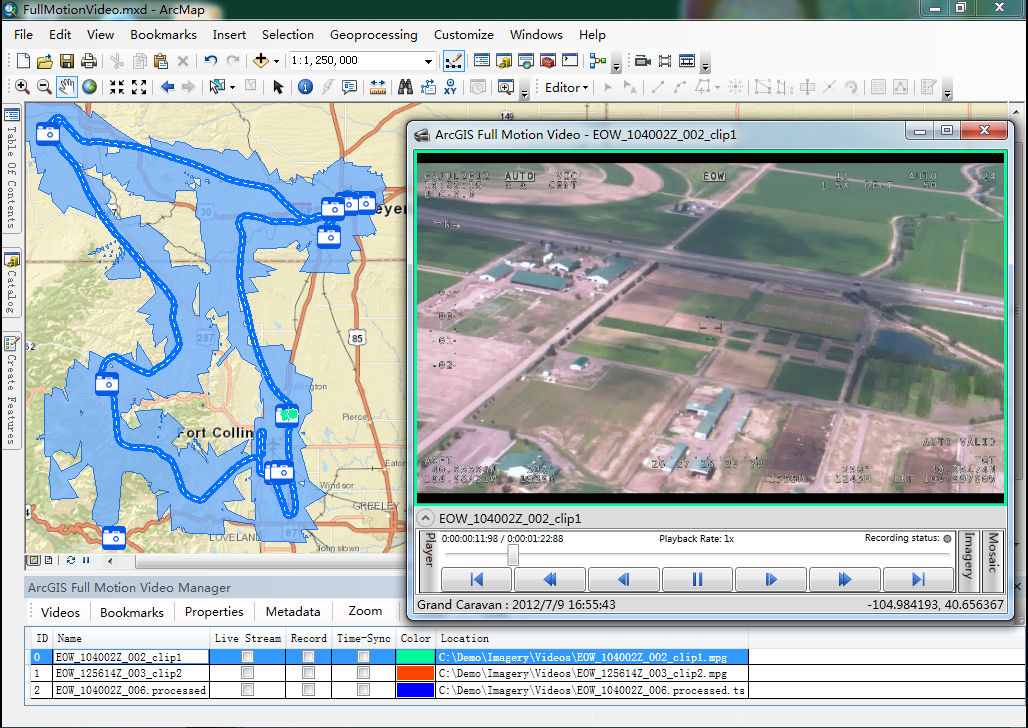This screenshot has width=1028, height=728.
Task: Expand the video toolbar options arrow
Action: [705, 66]
